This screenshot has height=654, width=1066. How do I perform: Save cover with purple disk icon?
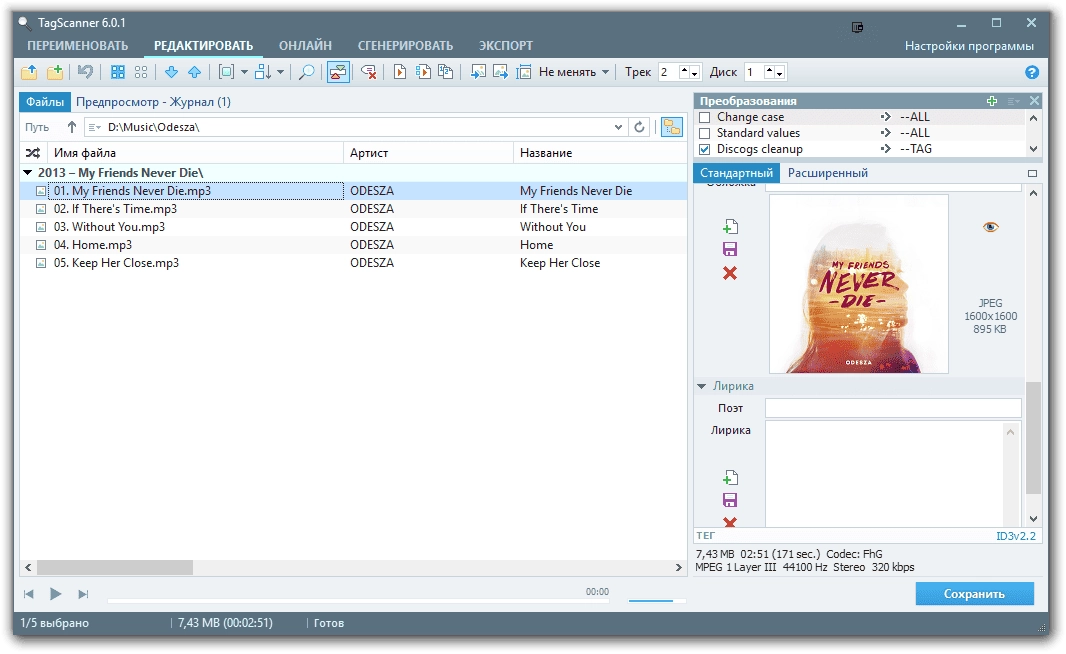click(x=730, y=249)
